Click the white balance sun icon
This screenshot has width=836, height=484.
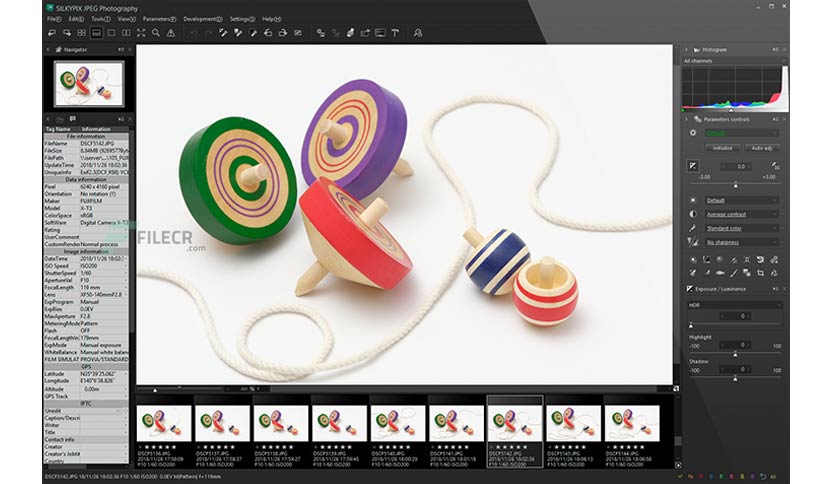tap(693, 200)
